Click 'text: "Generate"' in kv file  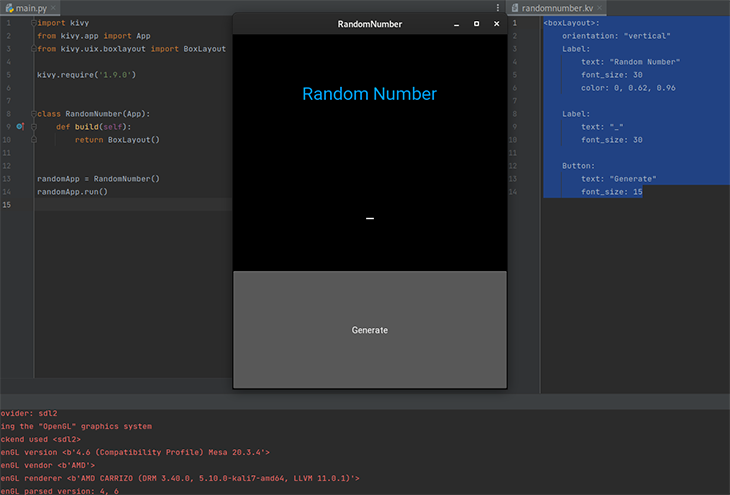619,179
